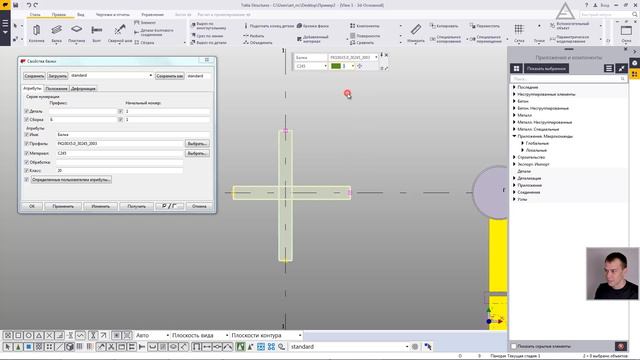Click the Копировать command
Screen dimensions: 640x360
(x=444, y=26)
